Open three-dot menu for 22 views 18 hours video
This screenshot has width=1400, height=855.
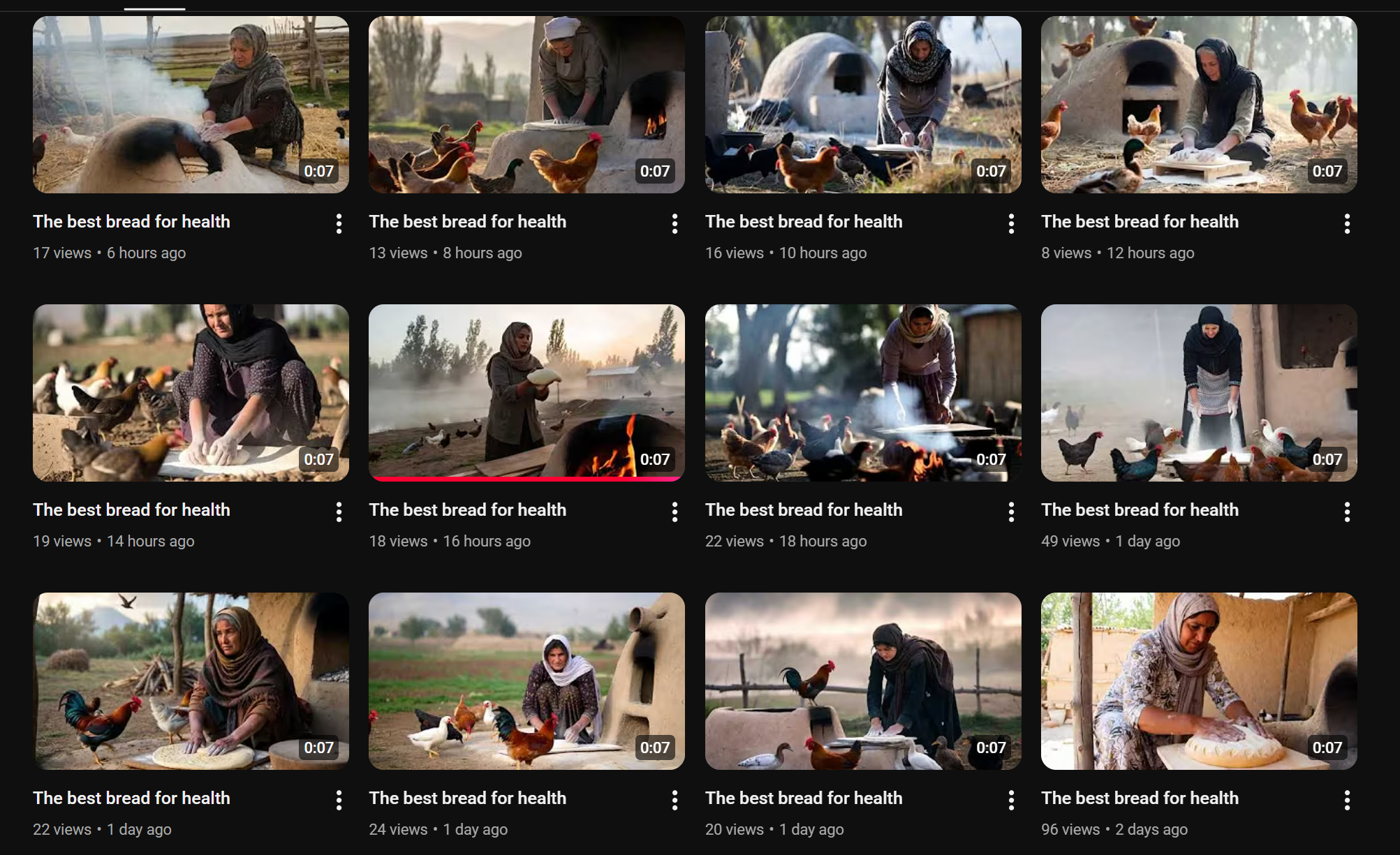[1011, 512]
